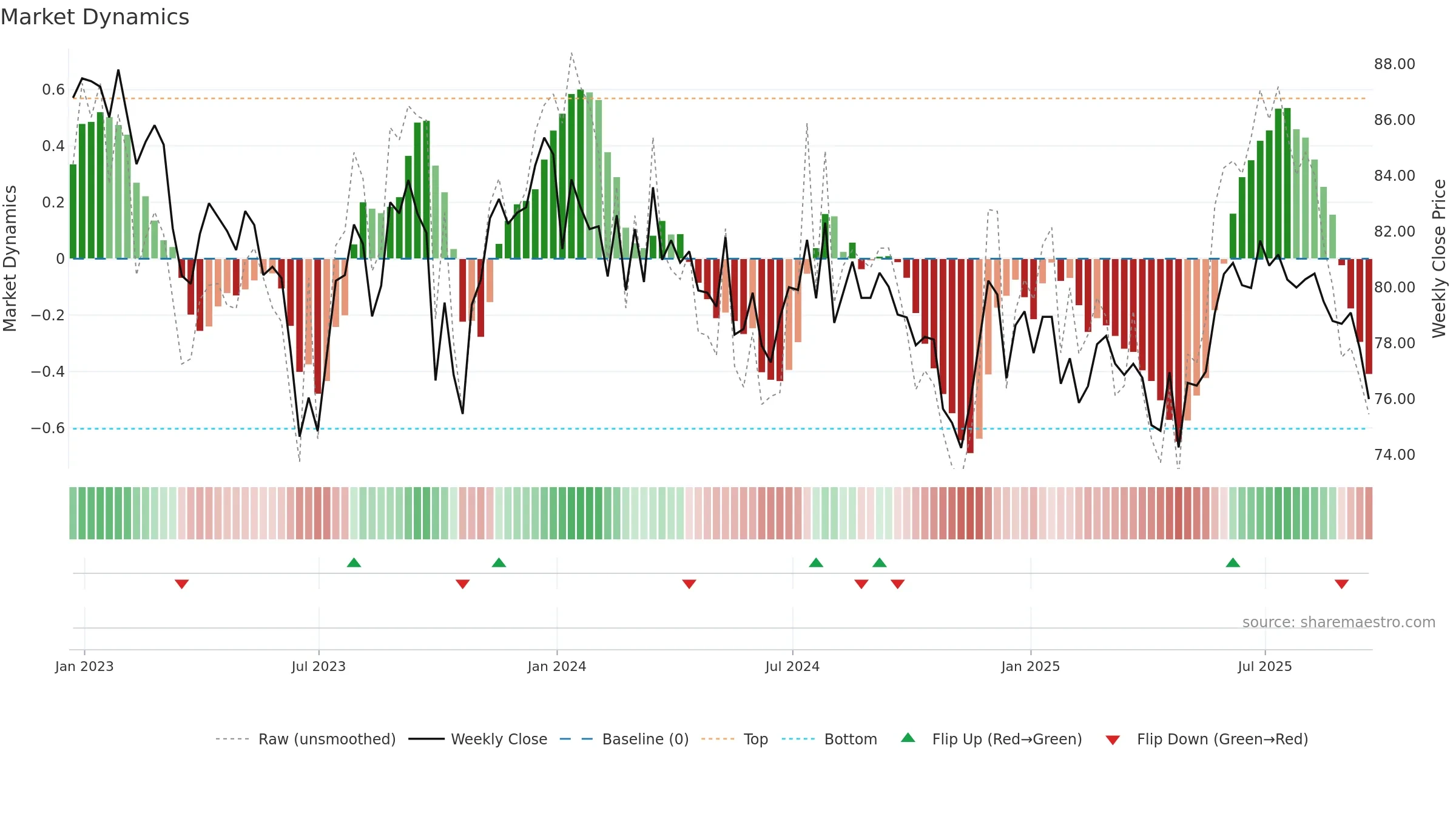Click the vertical 'Market Dynamics' left axis title

click(x=10, y=258)
